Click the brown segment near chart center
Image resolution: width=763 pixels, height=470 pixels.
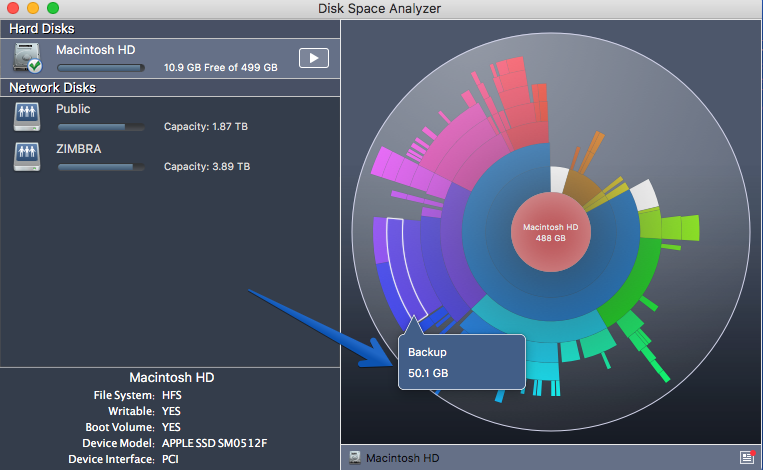click(x=581, y=187)
